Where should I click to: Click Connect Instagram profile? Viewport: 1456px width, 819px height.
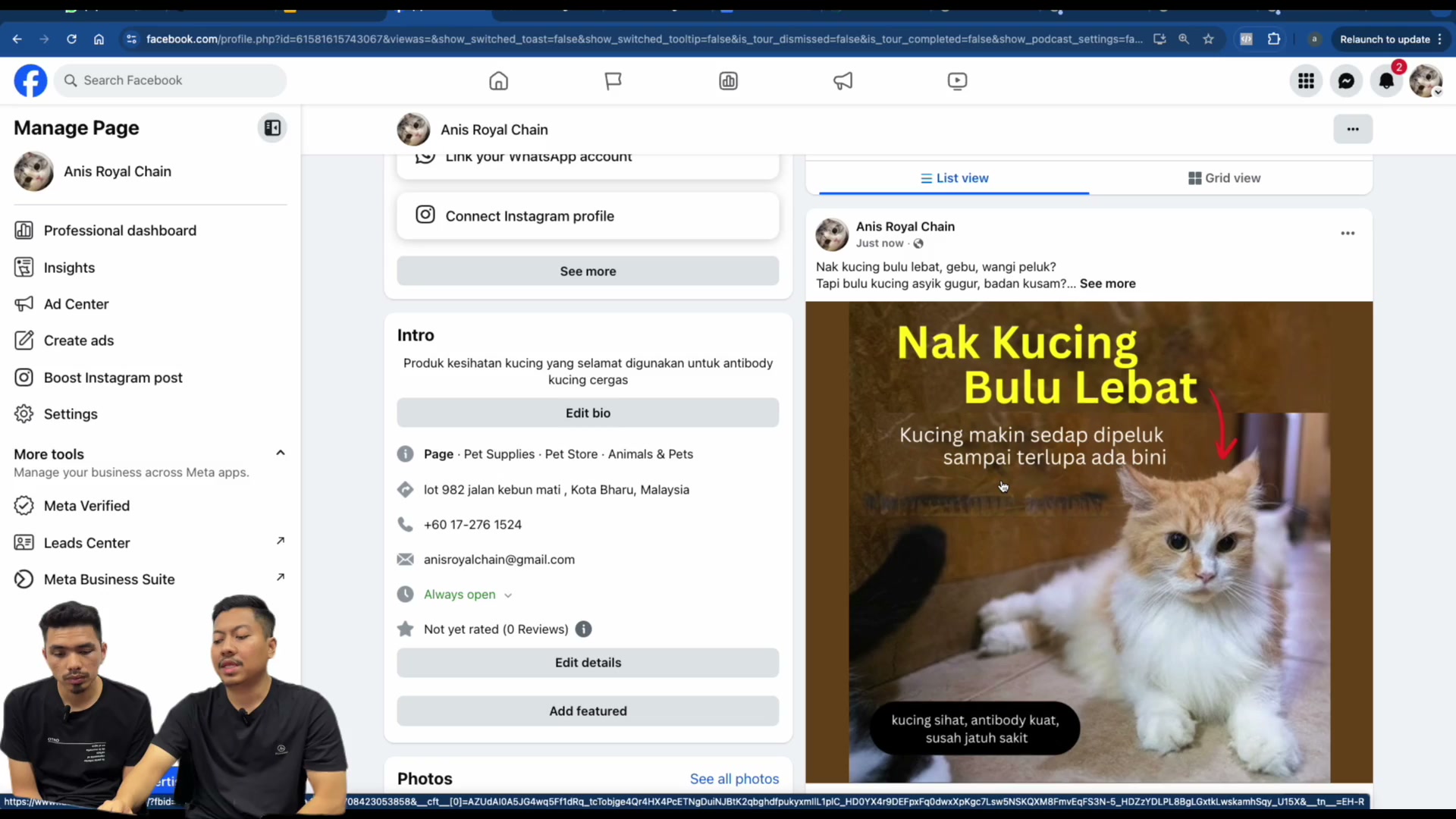tap(588, 216)
